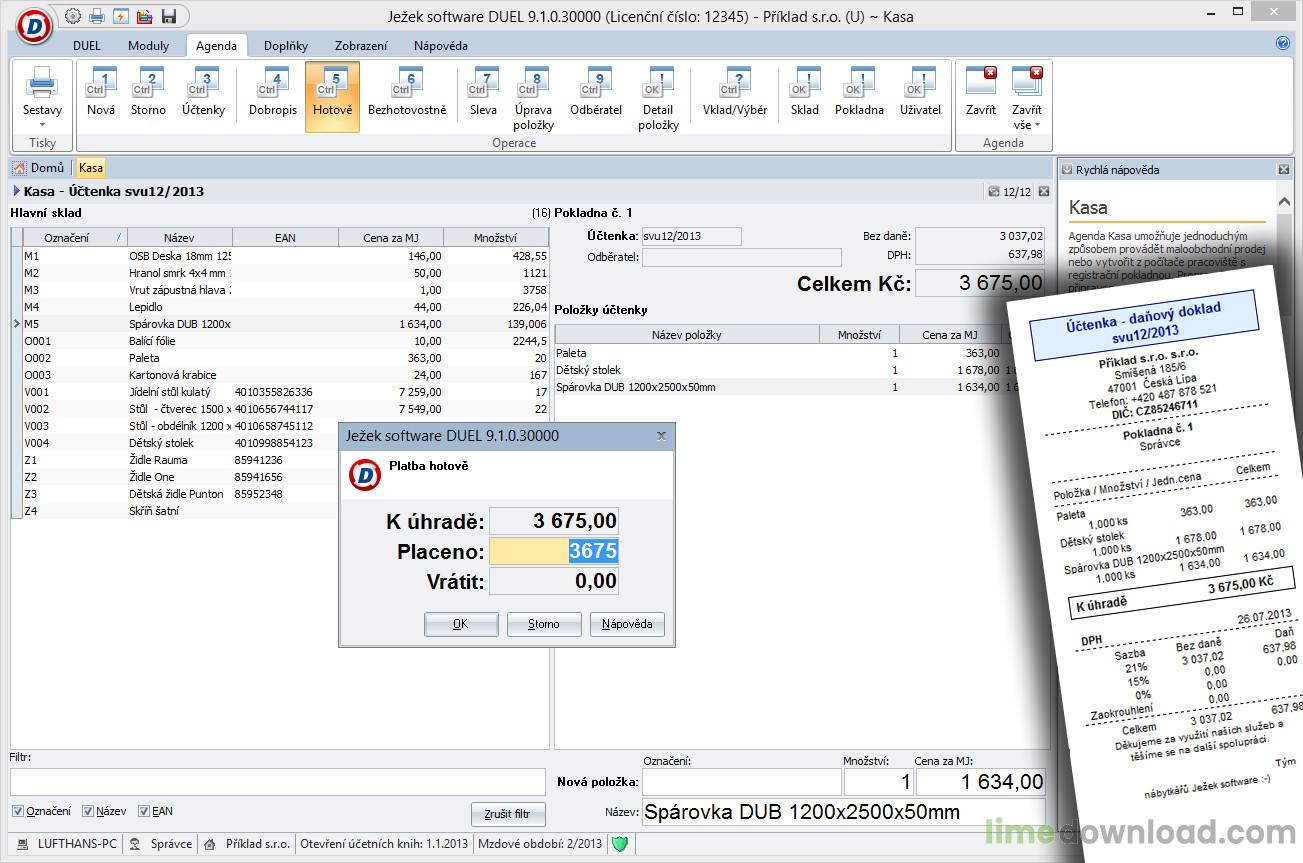The image size is (1303, 863).
Task: Expand the Sestavy dropdown arrow
Action: (x=43, y=125)
